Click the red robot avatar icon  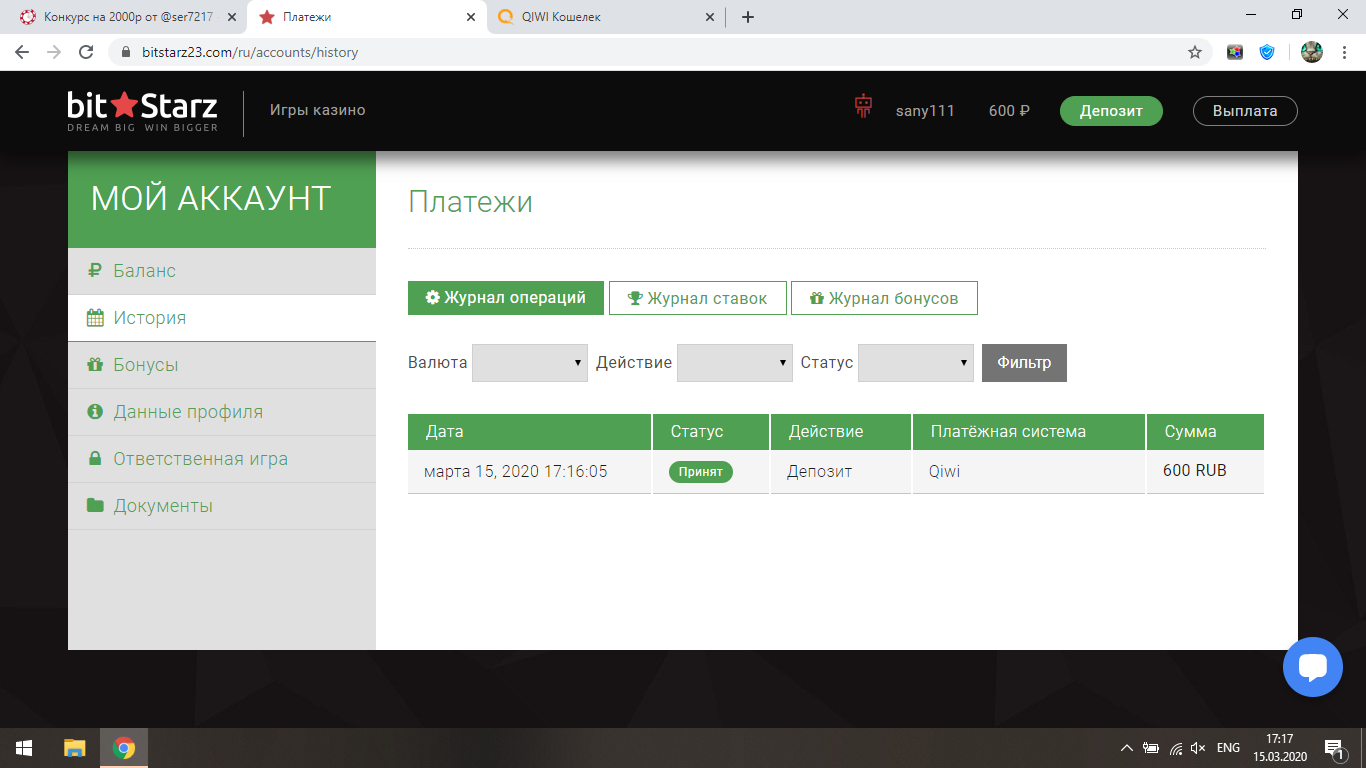[x=863, y=107]
